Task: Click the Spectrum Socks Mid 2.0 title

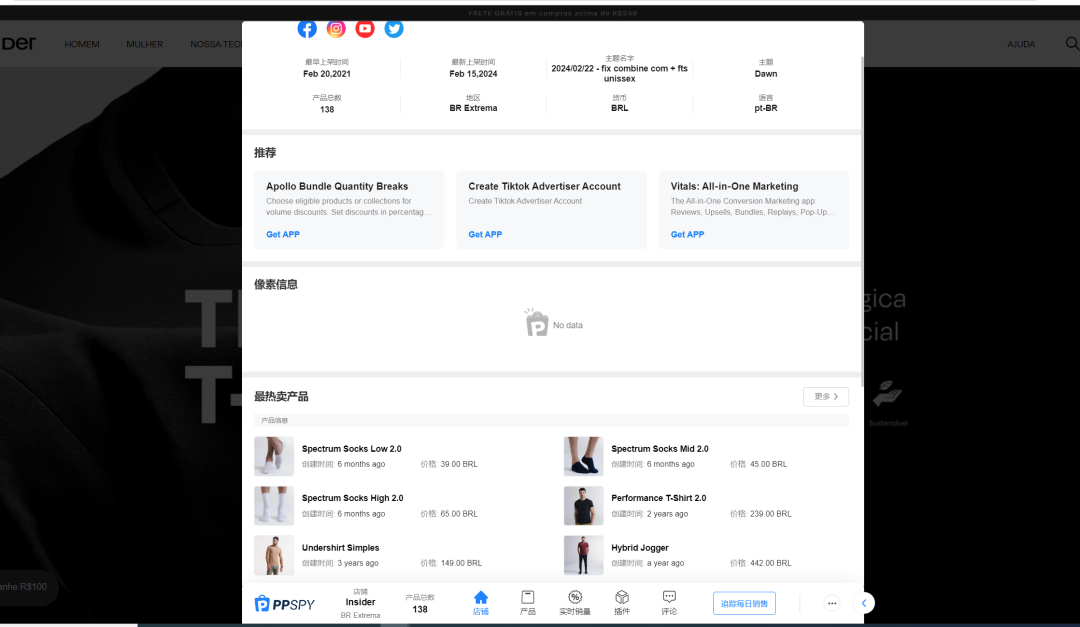Action: [x=660, y=449]
